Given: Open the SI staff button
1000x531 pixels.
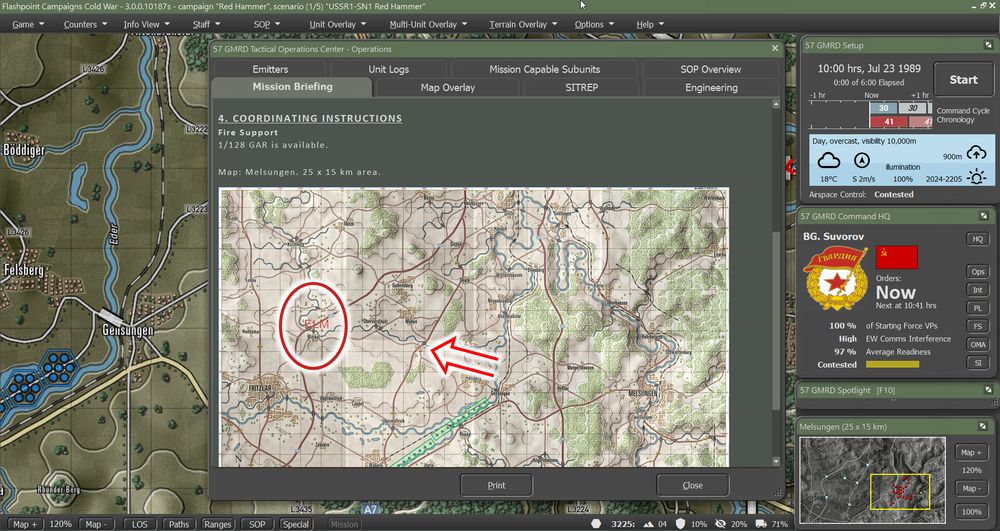Looking at the screenshot, I should tap(977, 363).
